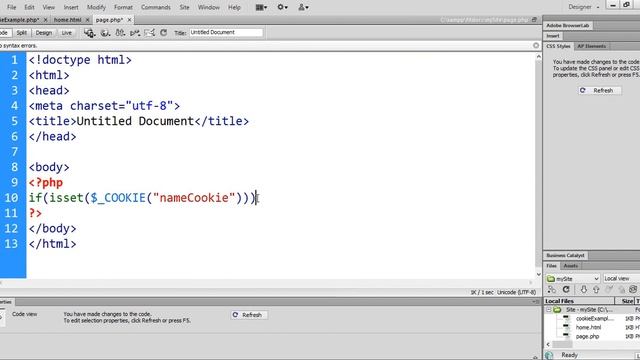Click the Size column header
The height and width of the screenshot is (360, 640).
(624, 301)
